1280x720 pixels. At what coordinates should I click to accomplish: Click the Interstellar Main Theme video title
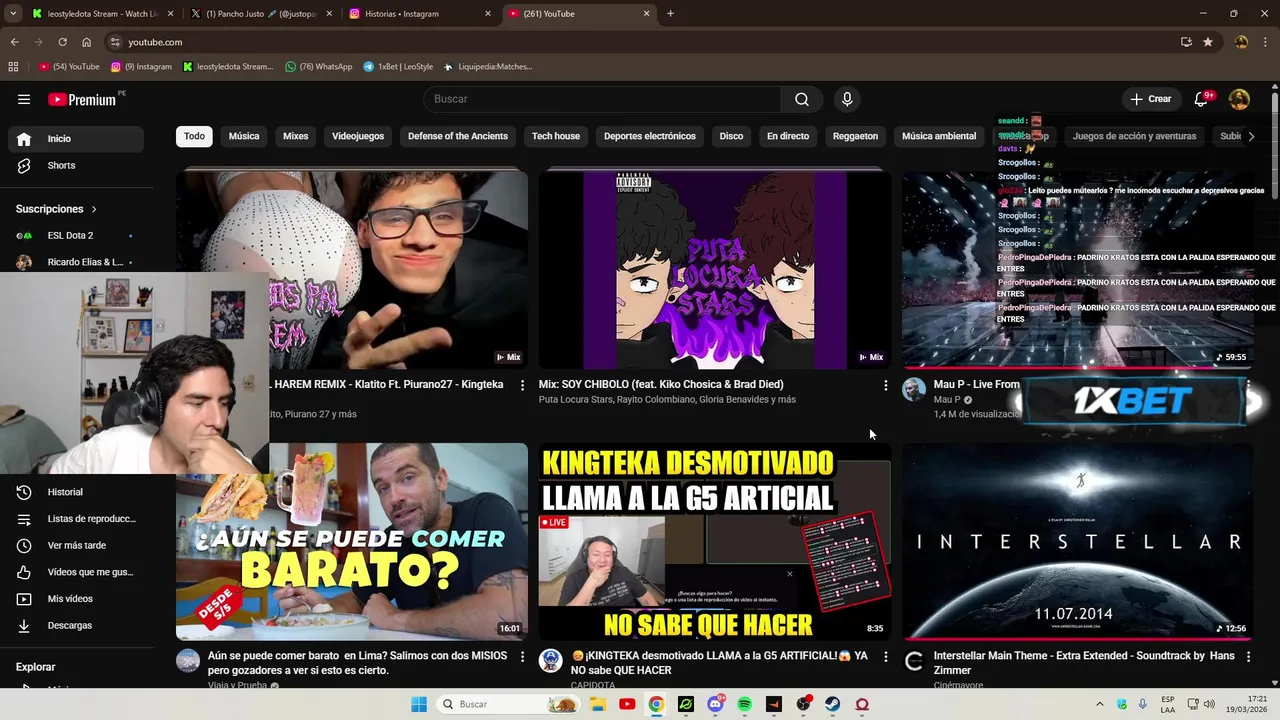1083,663
